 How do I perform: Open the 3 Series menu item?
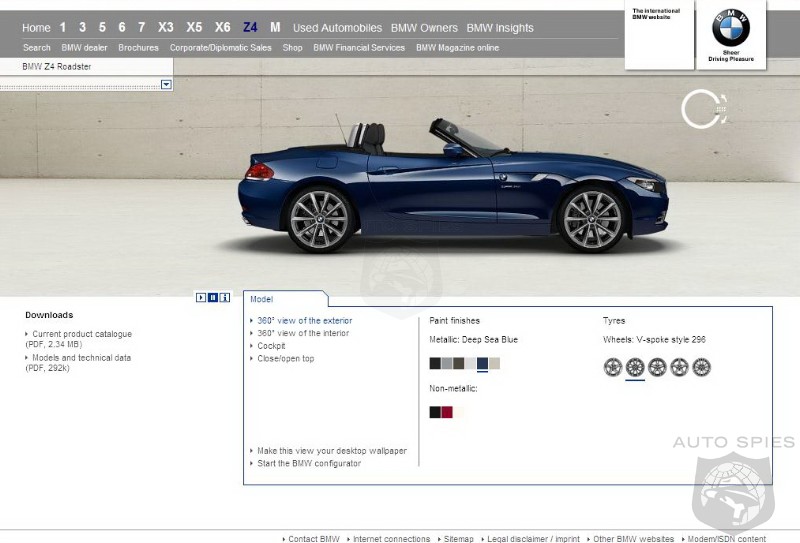tap(83, 27)
